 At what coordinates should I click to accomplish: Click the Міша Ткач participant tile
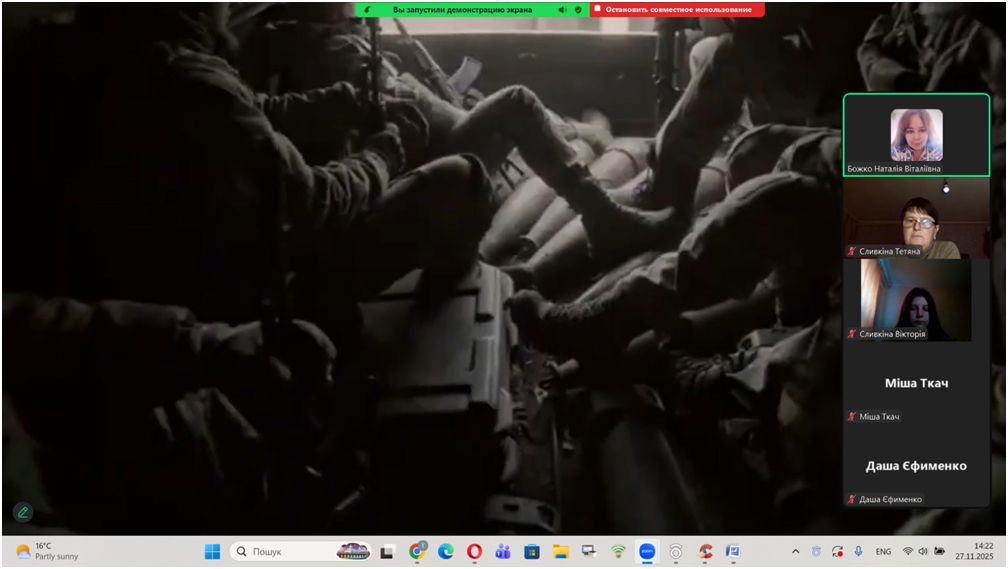(x=916, y=384)
